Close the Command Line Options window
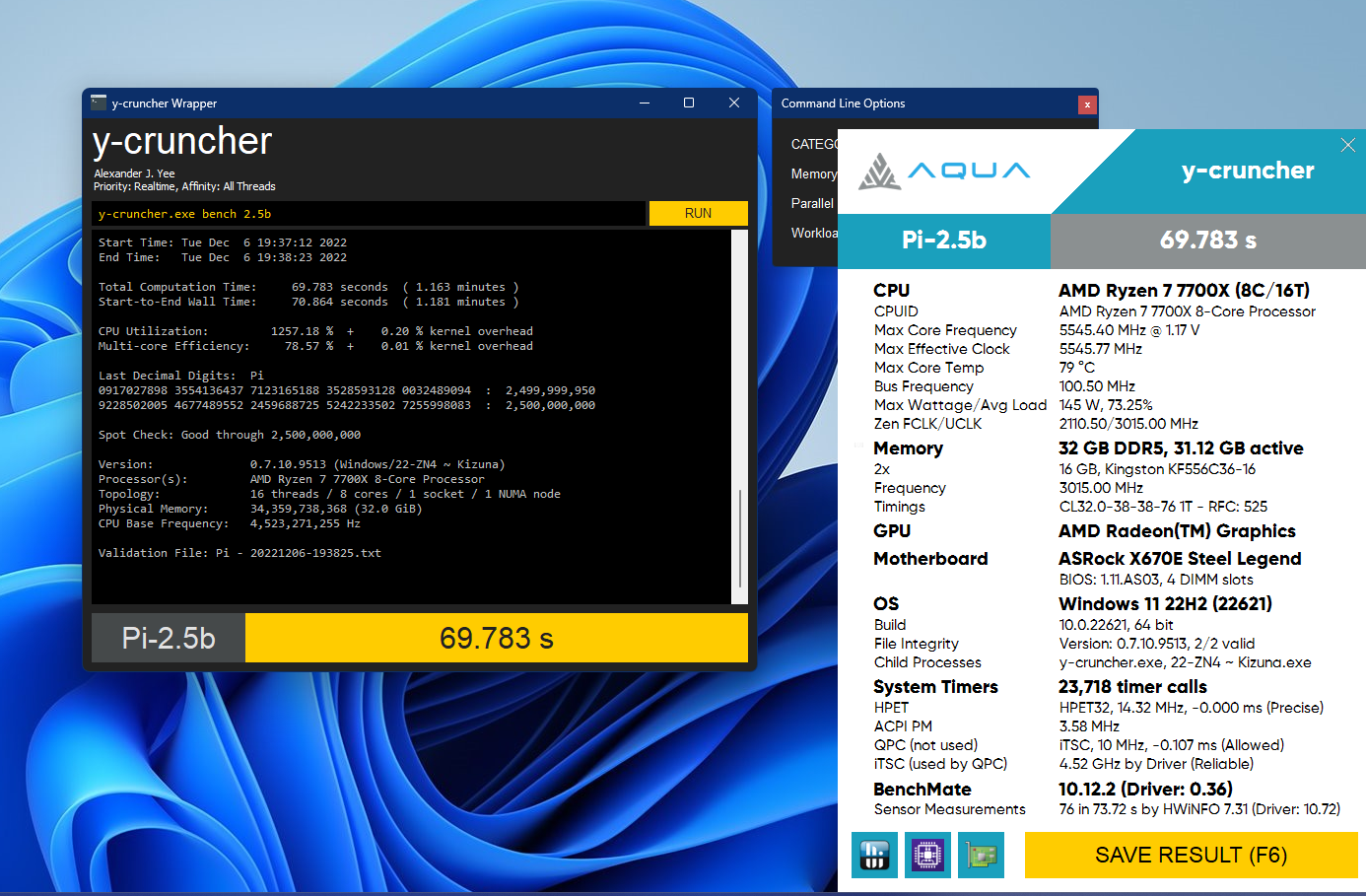 1087,103
